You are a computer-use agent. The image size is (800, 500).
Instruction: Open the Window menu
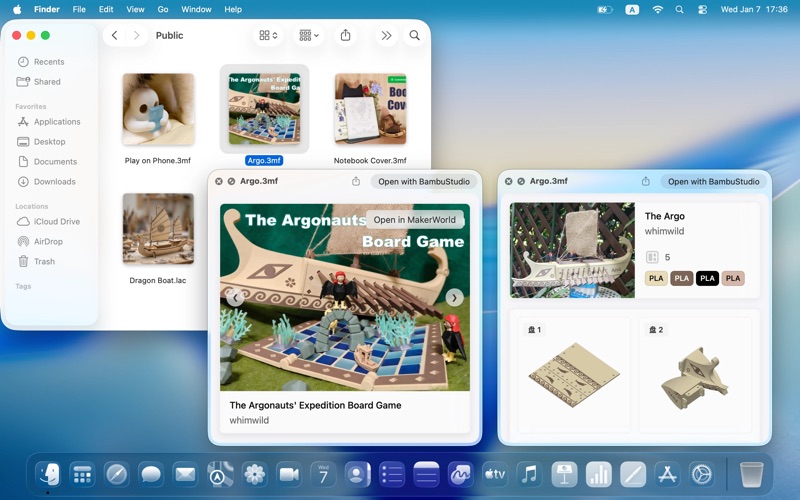[196, 9]
